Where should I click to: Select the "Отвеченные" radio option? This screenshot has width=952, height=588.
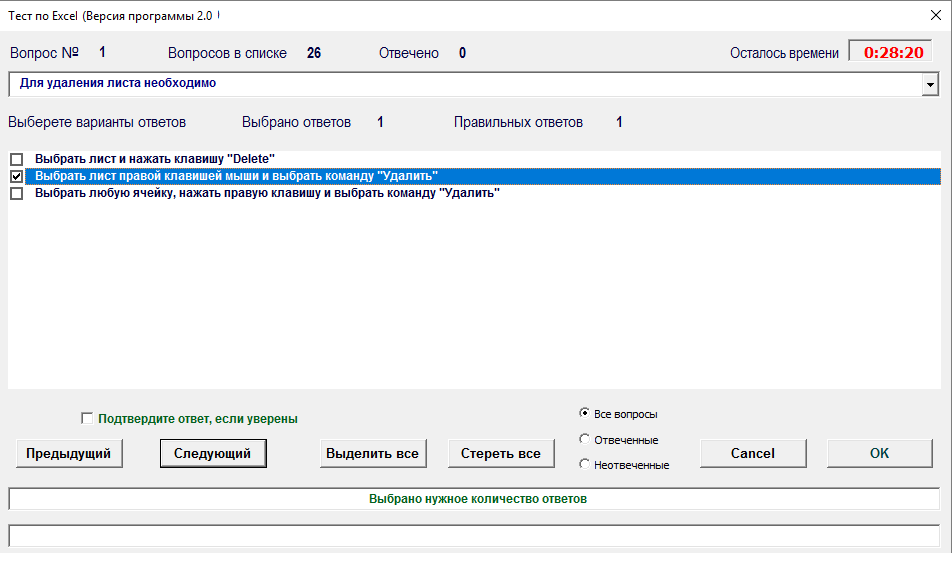click(584, 439)
